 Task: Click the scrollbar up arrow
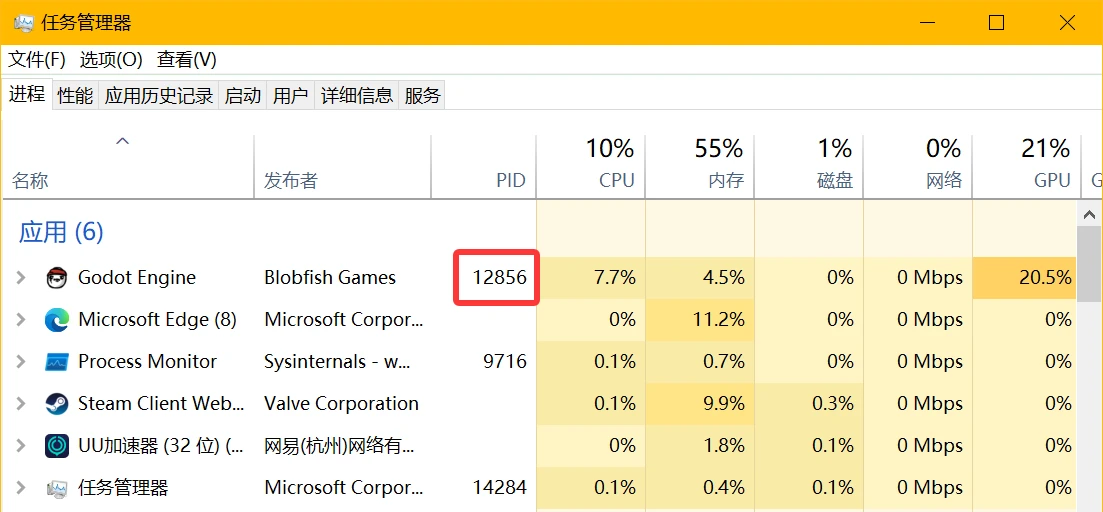click(1091, 214)
